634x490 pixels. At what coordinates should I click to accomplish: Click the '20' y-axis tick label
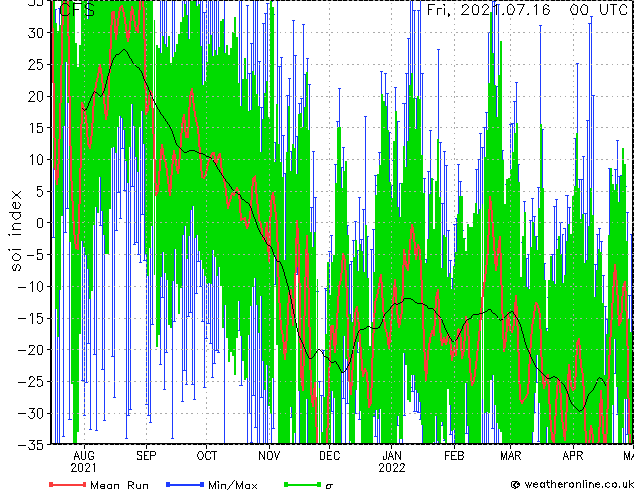[35, 96]
